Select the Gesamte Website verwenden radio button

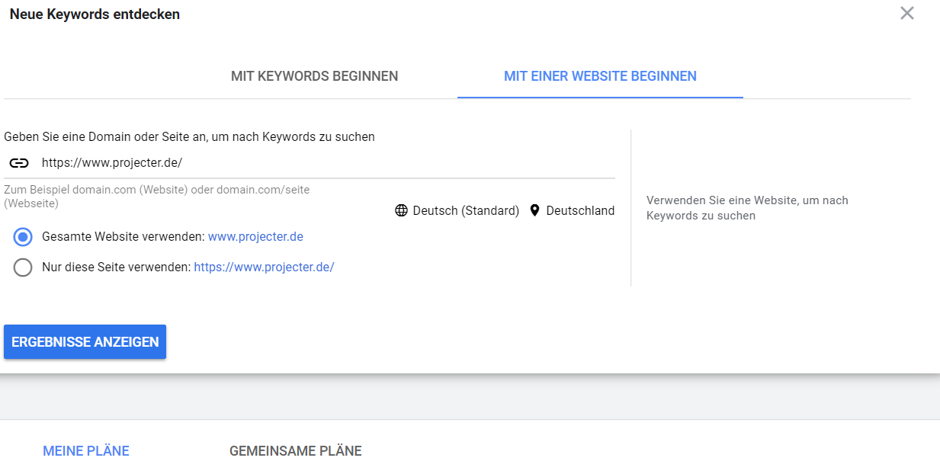[x=23, y=237]
